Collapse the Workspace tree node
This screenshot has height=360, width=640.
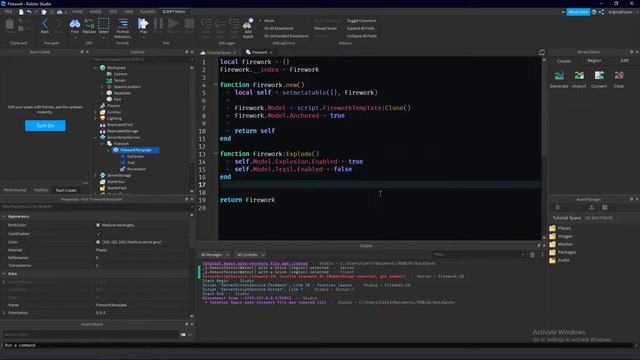point(96,68)
